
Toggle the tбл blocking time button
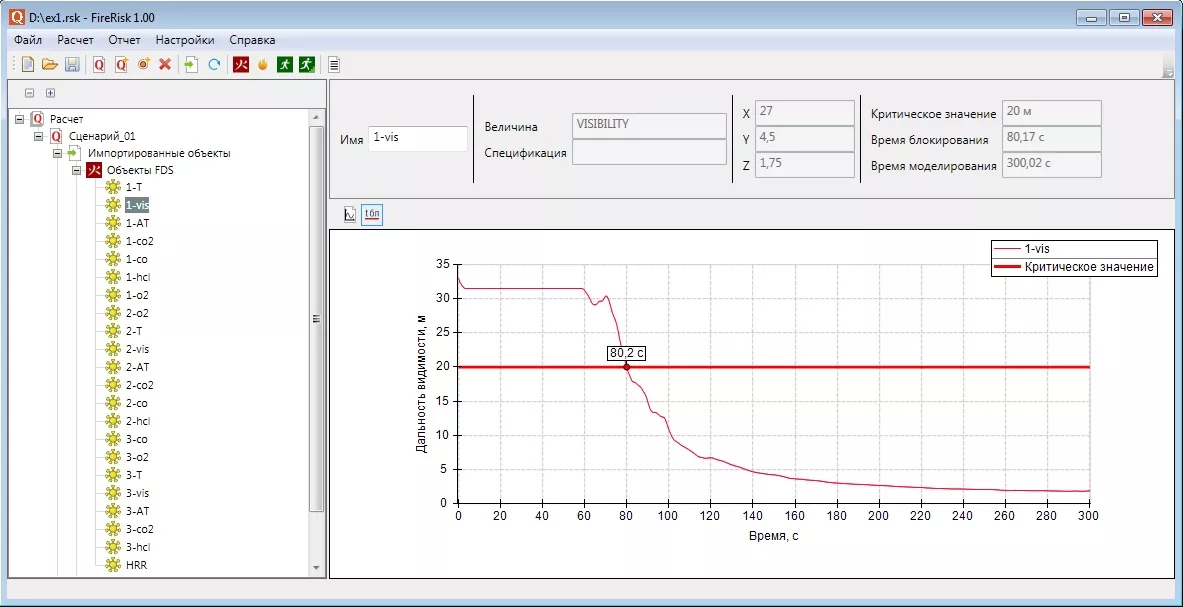coord(372,214)
